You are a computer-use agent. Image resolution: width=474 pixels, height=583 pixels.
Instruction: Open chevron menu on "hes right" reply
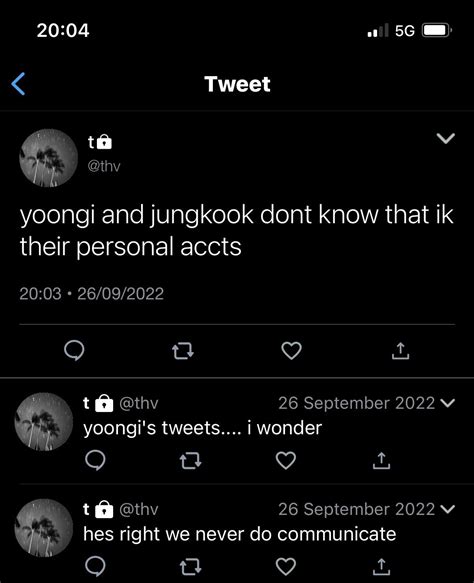pos(447,509)
